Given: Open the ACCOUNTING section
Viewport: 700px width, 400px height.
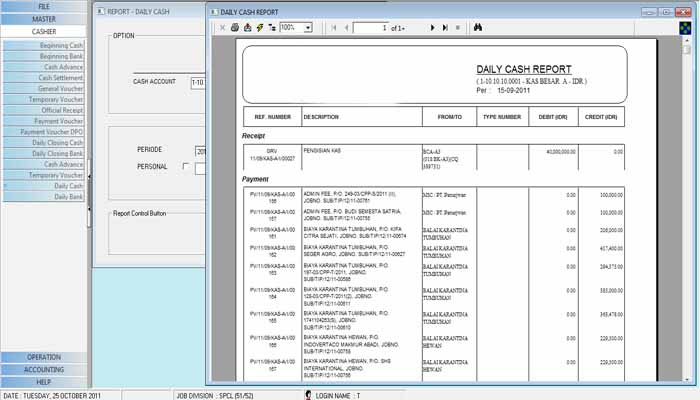Looking at the screenshot, I should (x=44, y=370).
